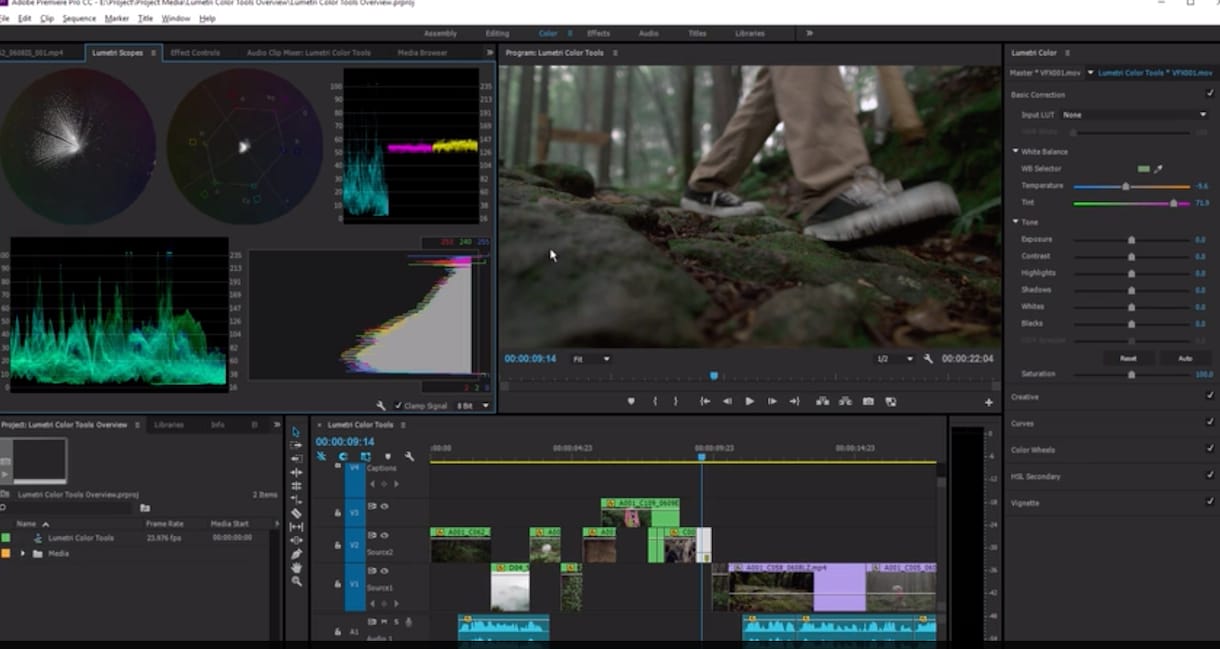
Task: Open the Media Browser tab
Action: coord(422,52)
